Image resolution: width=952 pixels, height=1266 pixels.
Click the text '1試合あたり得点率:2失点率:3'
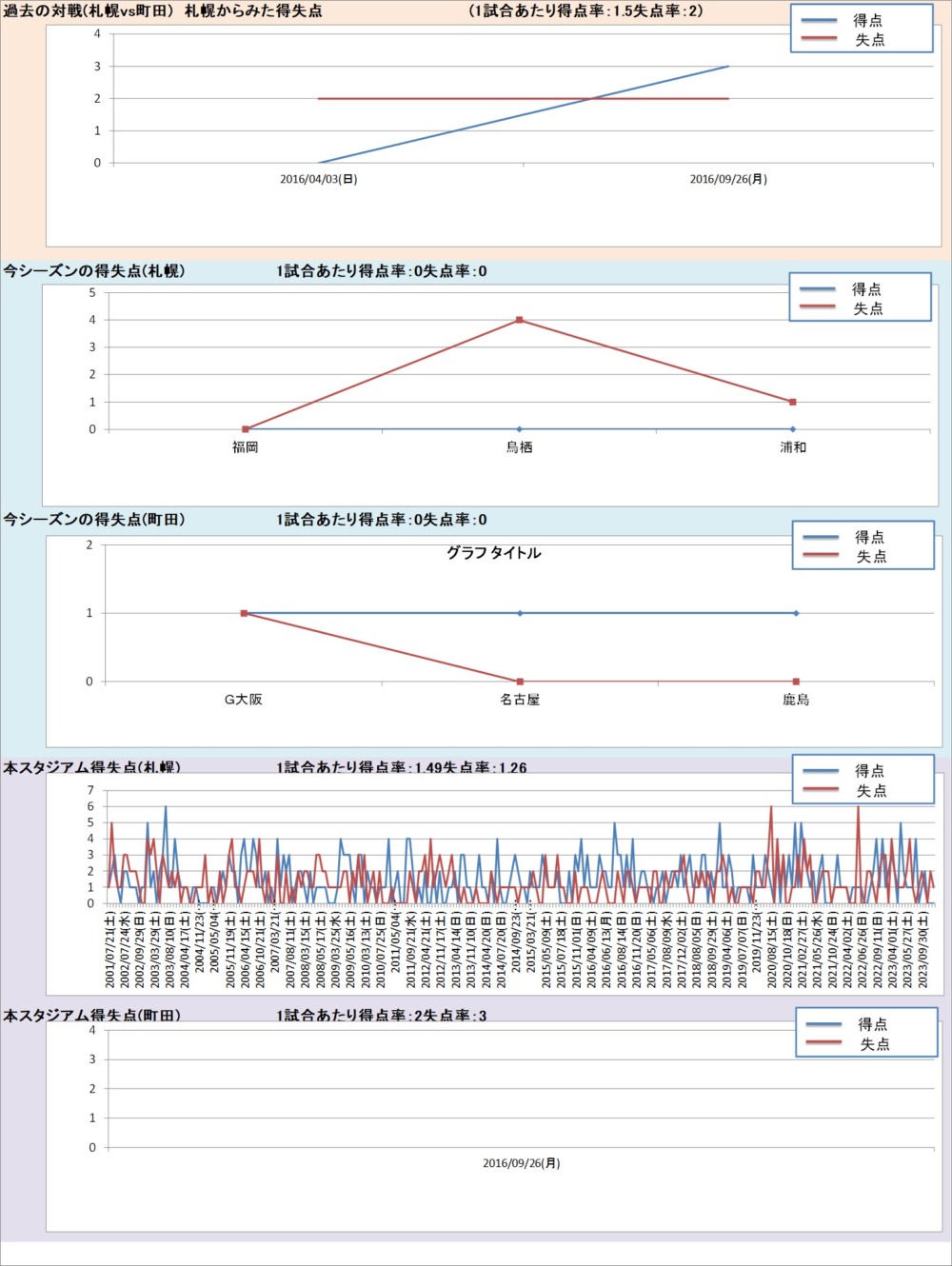click(x=382, y=1016)
